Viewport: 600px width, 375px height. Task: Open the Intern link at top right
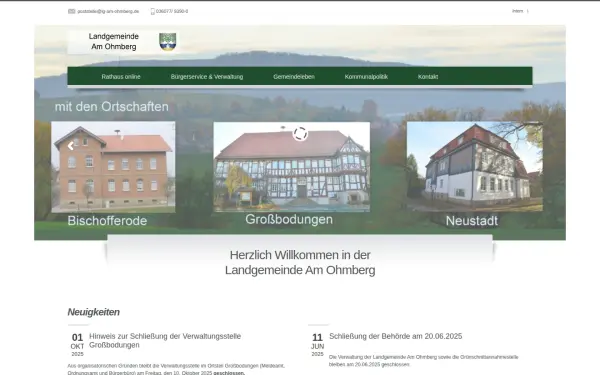pyautogui.click(x=517, y=11)
